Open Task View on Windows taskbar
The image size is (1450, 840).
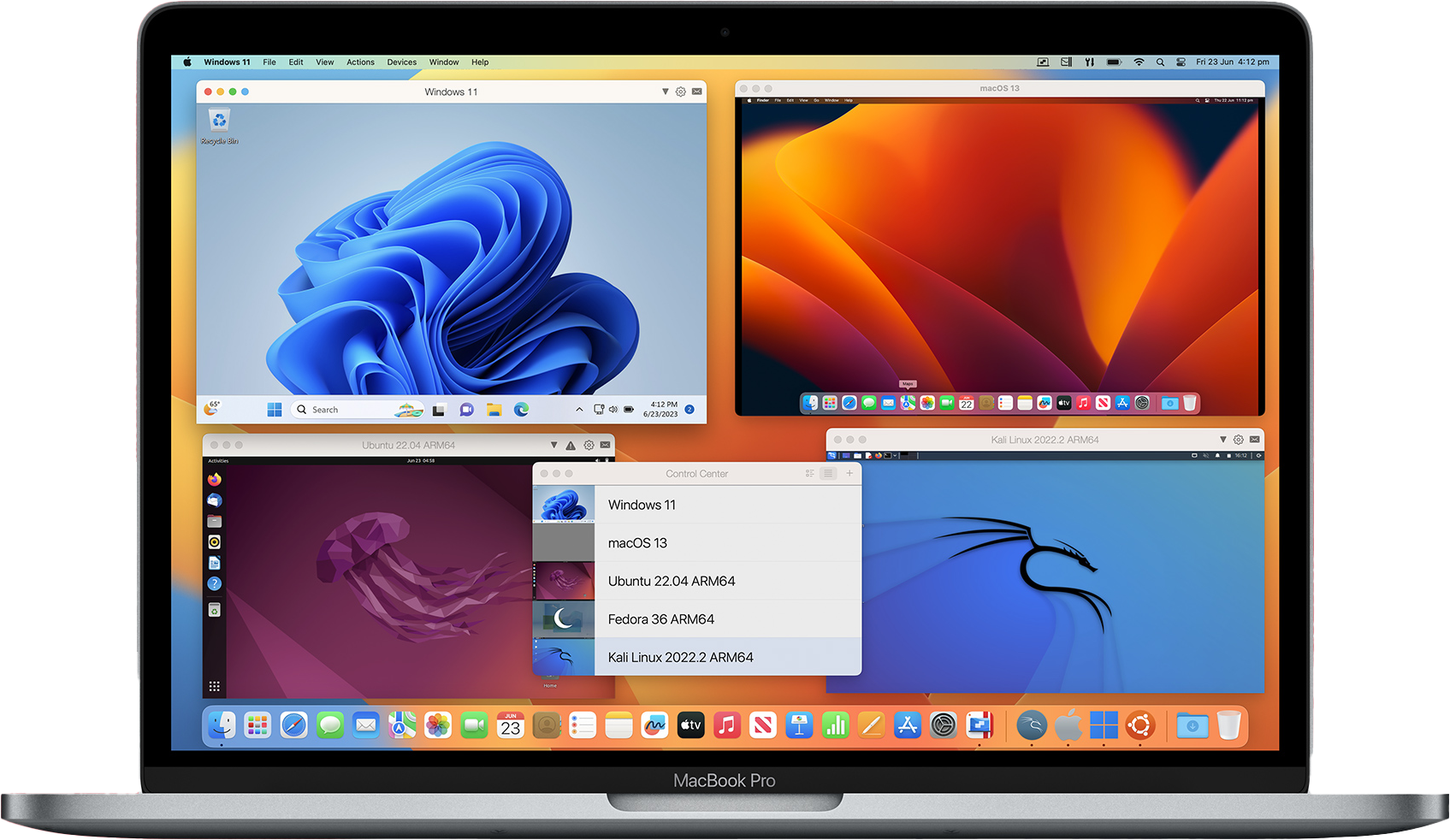click(x=439, y=410)
